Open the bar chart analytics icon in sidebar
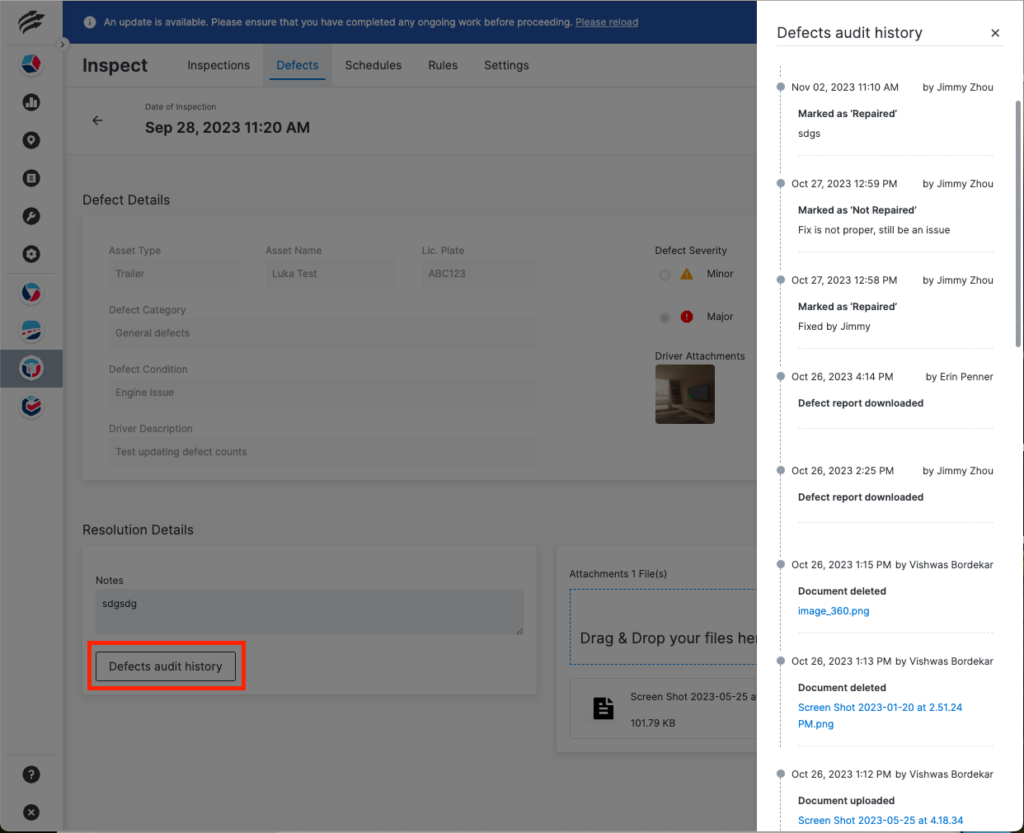 point(30,102)
